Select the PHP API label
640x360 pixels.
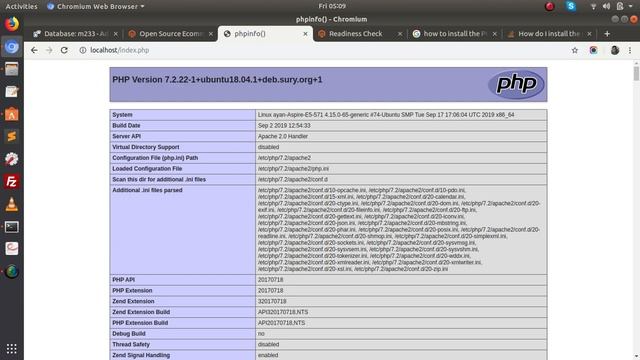123,280
